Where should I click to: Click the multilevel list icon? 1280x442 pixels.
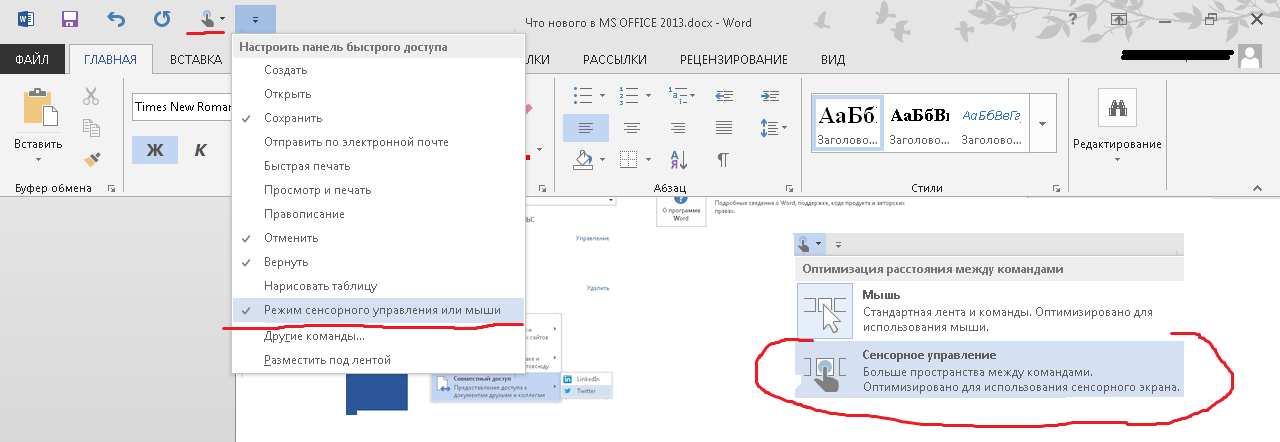coord(676,95)
